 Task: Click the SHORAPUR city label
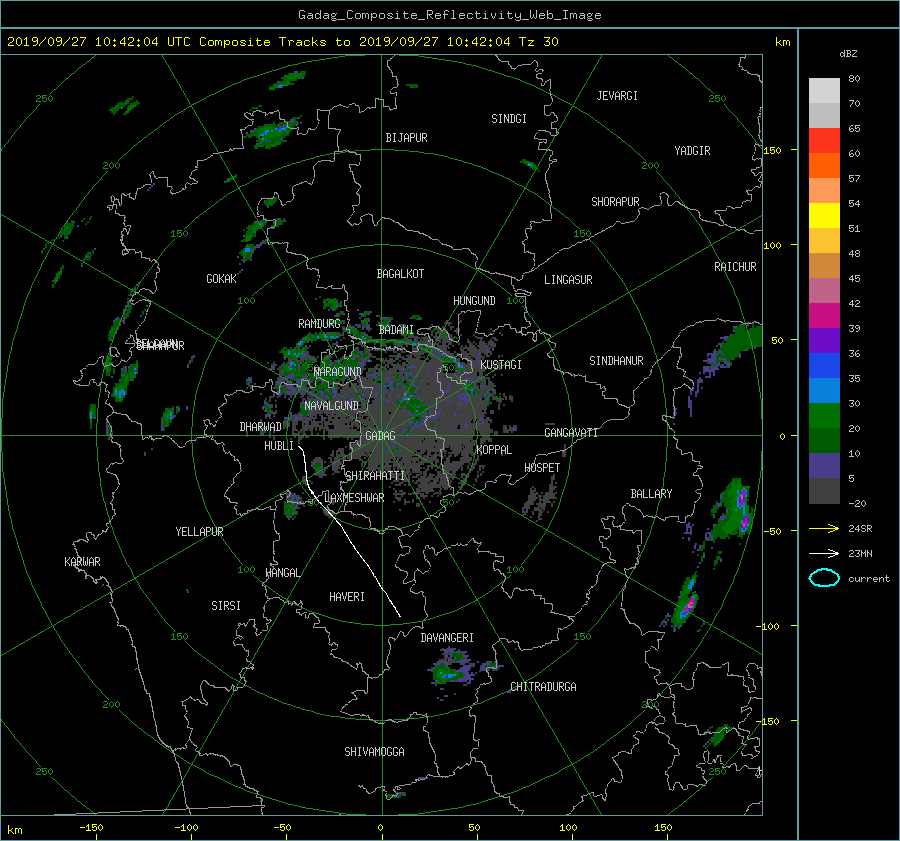click(x=615, y=202)
